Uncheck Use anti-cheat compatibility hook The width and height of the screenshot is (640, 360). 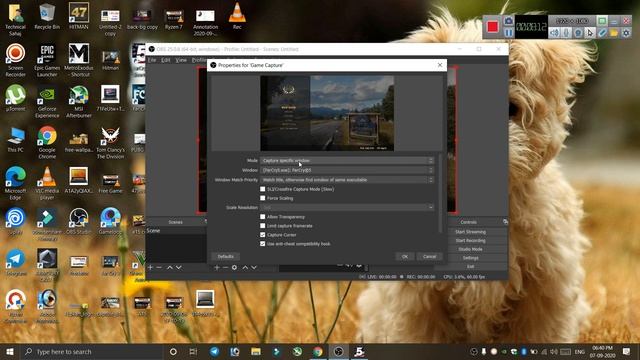click(262, 244)
